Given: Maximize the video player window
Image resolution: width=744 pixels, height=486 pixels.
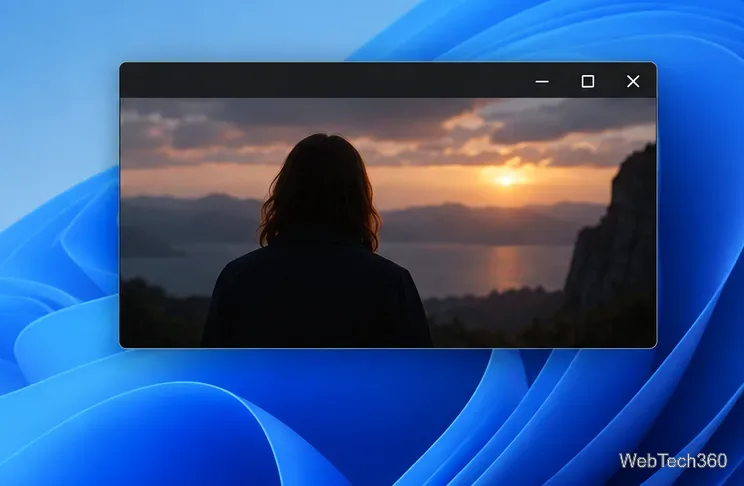Looking at the screenshot, I should coord(588,82).
